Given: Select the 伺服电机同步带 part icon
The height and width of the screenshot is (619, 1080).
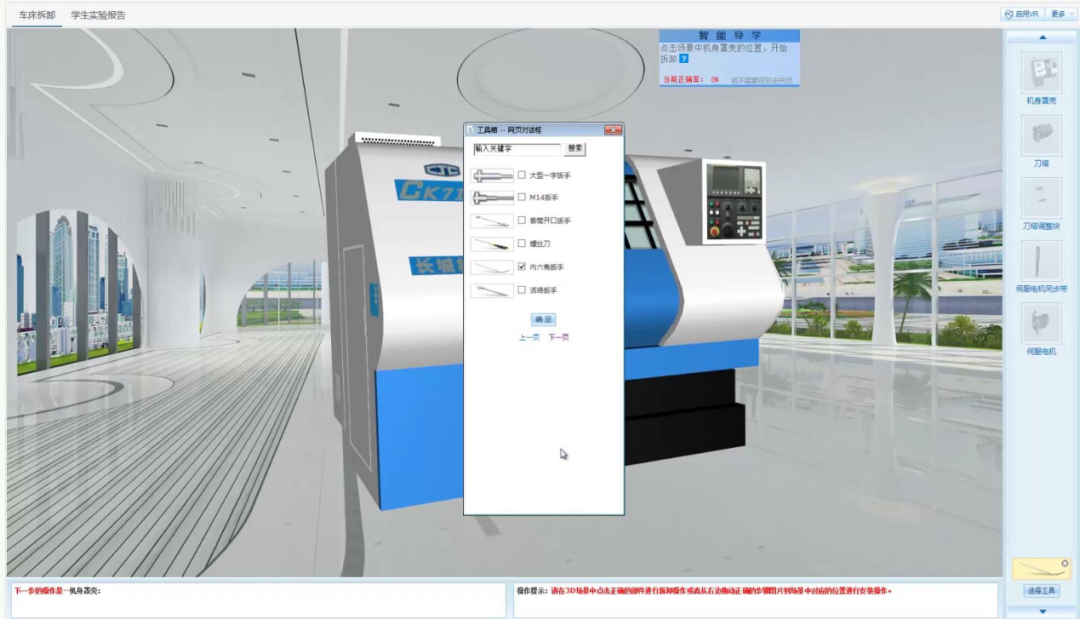Looking at the screenshot, I should (x=1041, y=261).
